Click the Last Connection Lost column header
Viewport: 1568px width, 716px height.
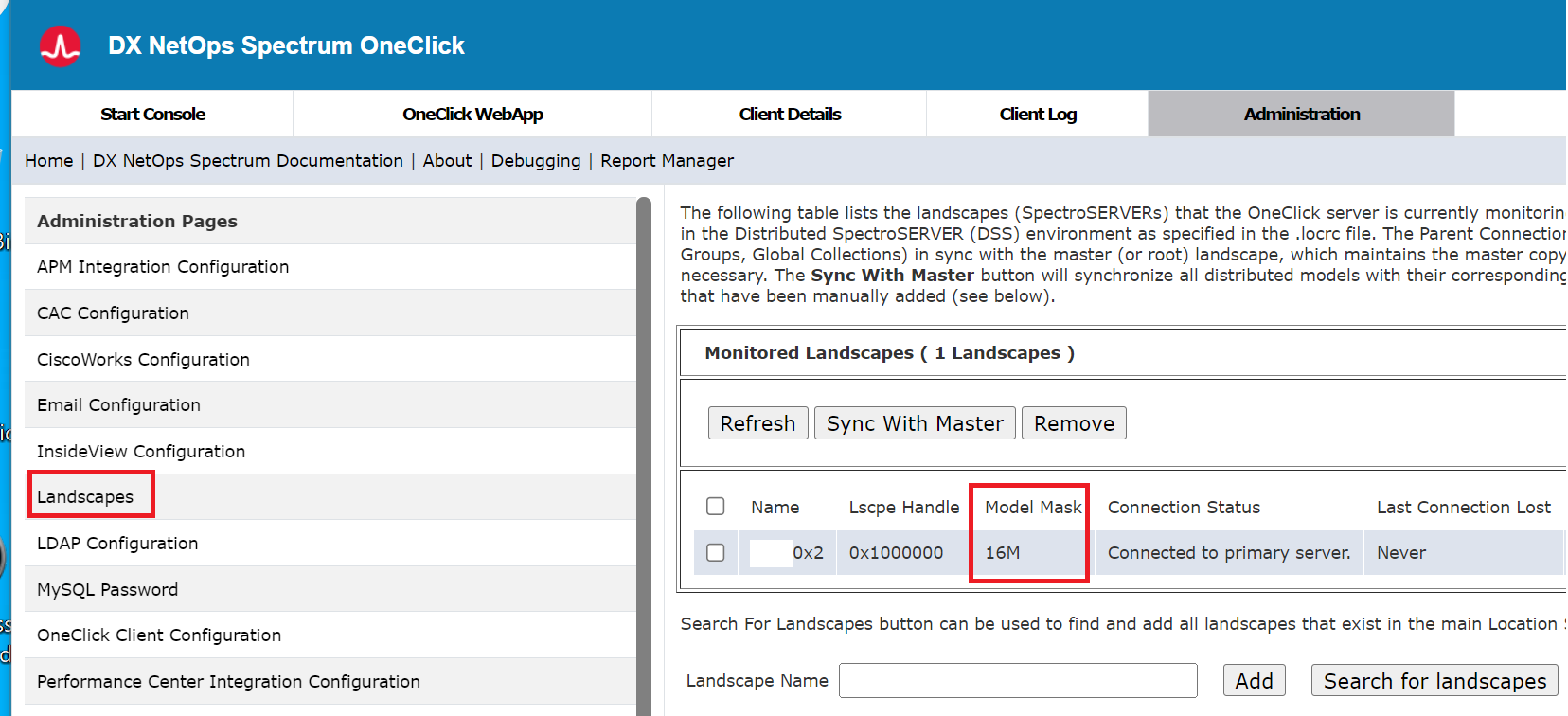[x=1464, y=508]
